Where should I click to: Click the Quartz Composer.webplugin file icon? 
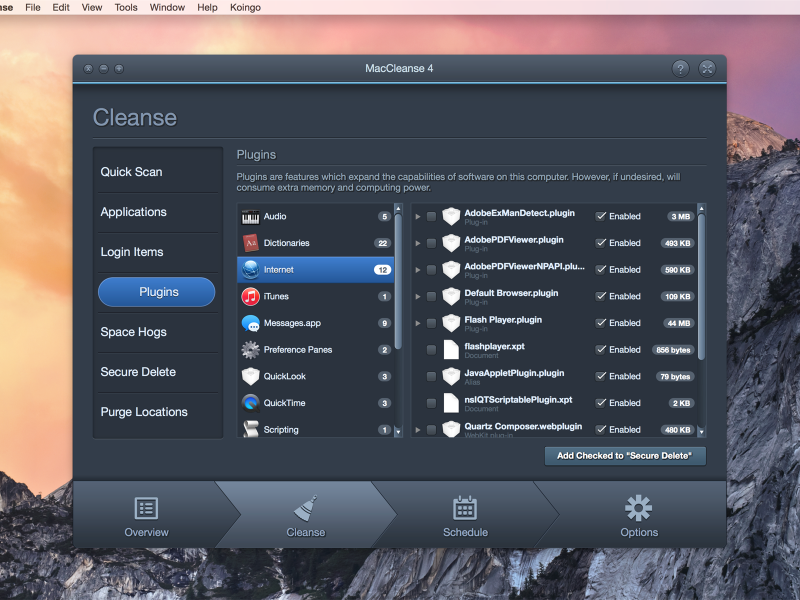451,429
